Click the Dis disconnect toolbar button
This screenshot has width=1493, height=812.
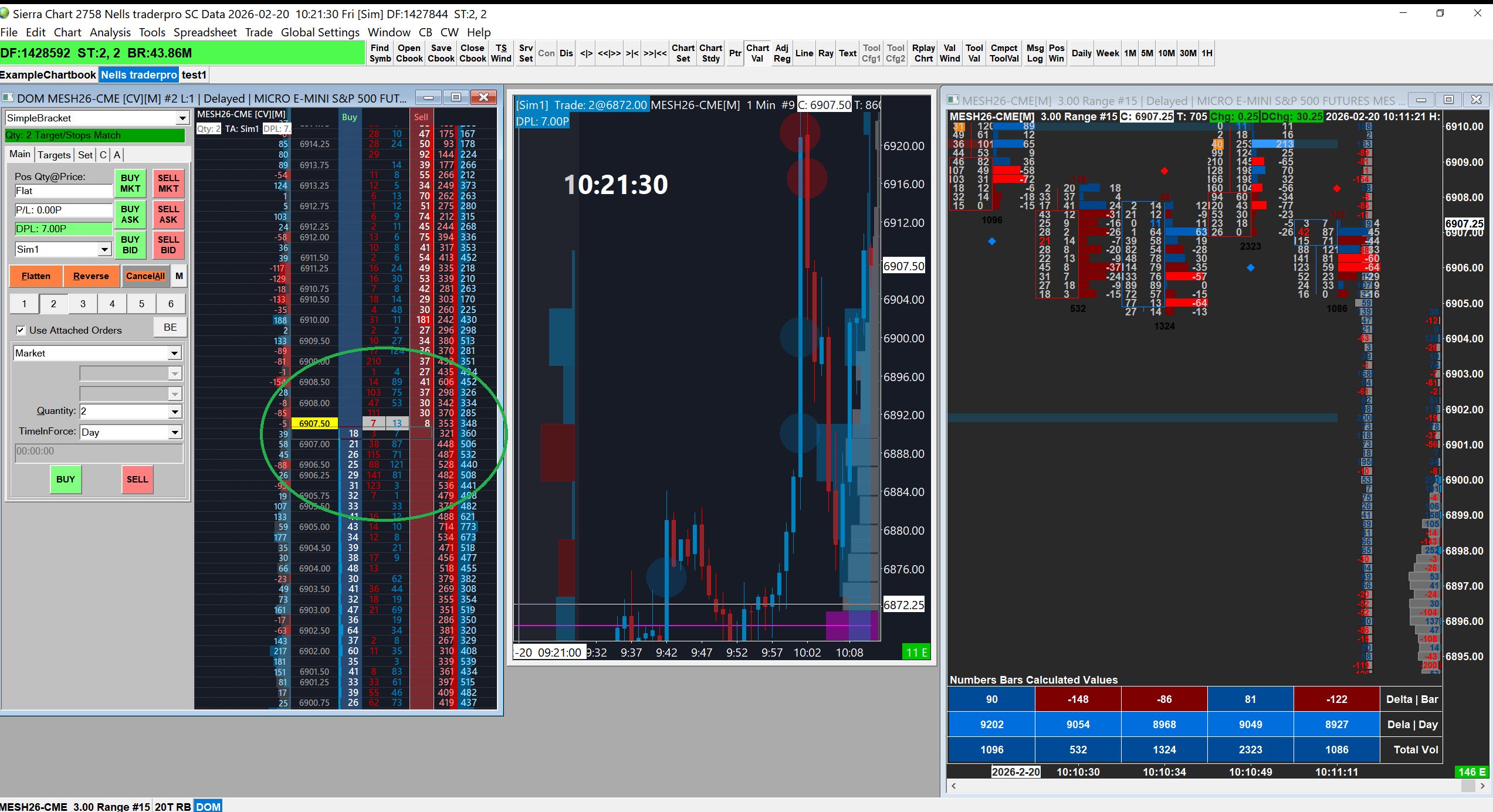point(566,53)
